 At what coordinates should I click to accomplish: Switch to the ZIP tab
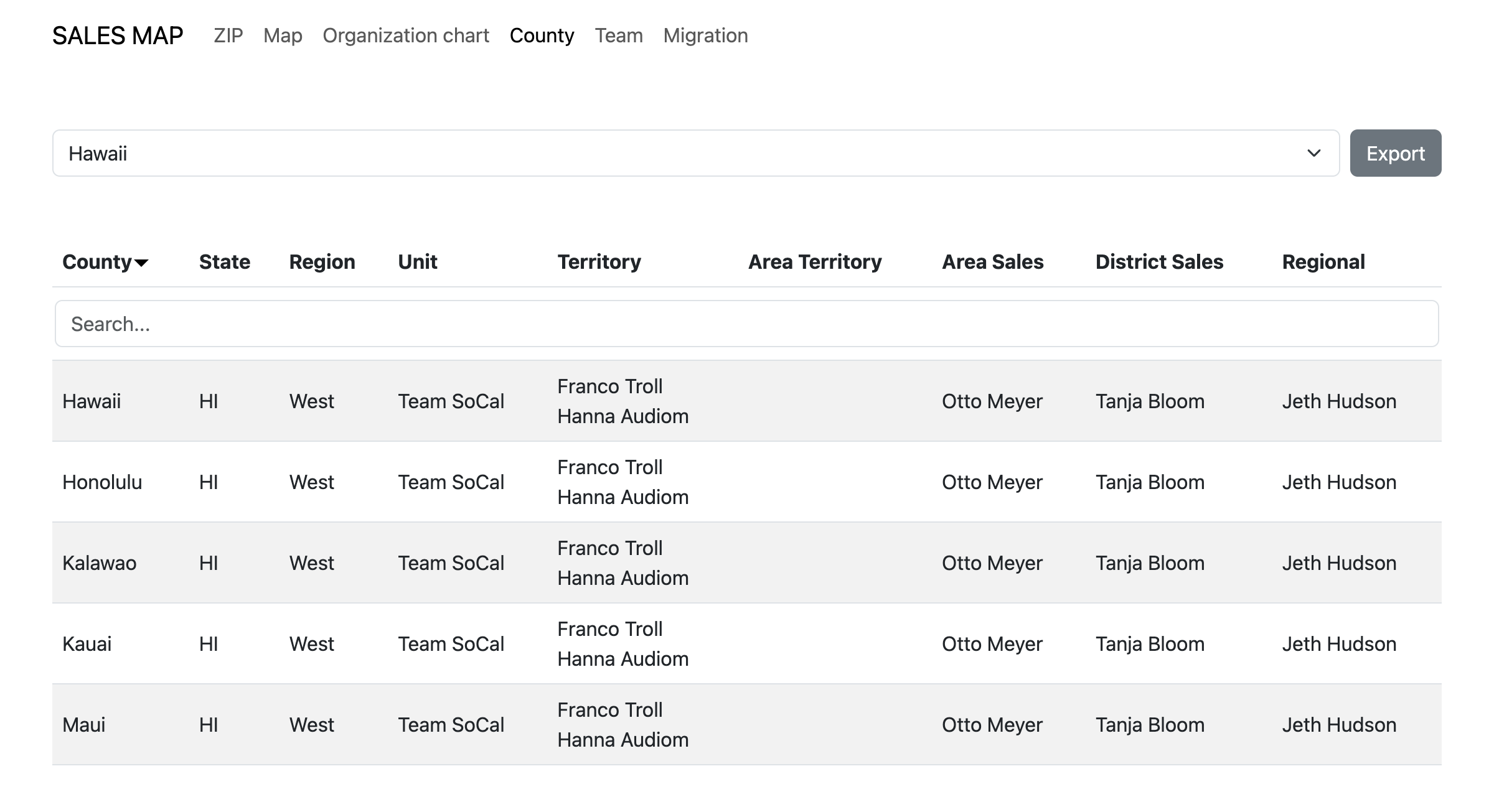coord(228,35)
